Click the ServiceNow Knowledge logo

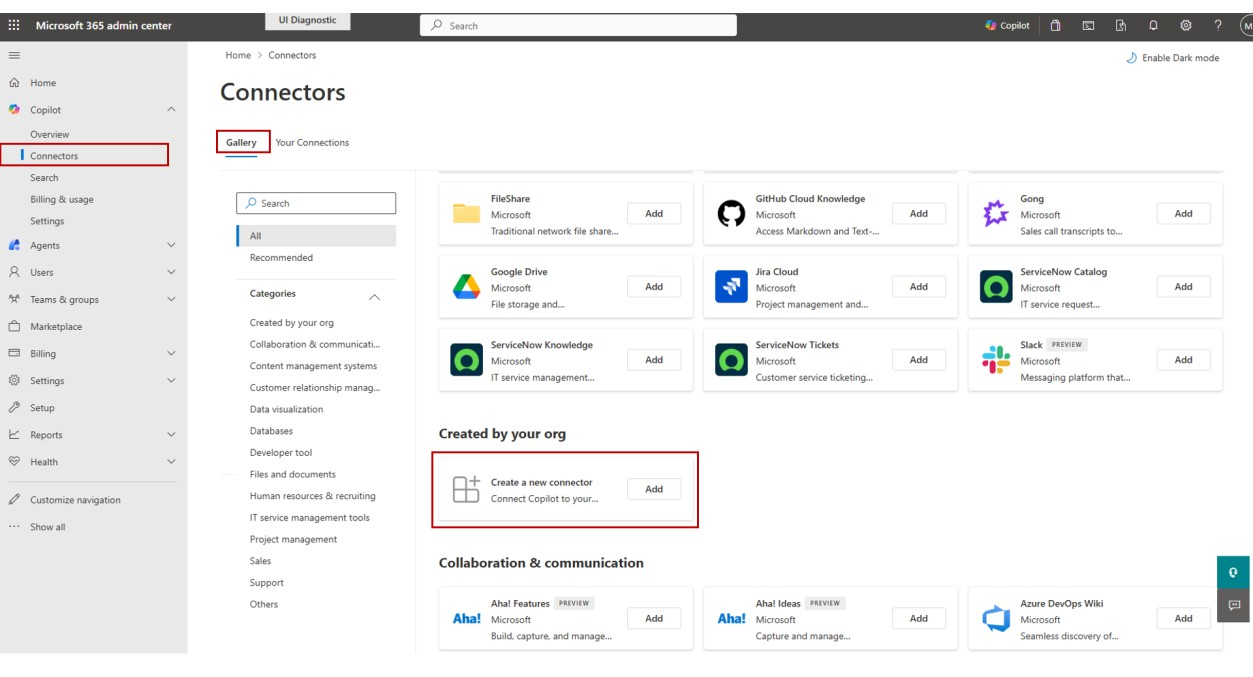(x=466, y=360)
